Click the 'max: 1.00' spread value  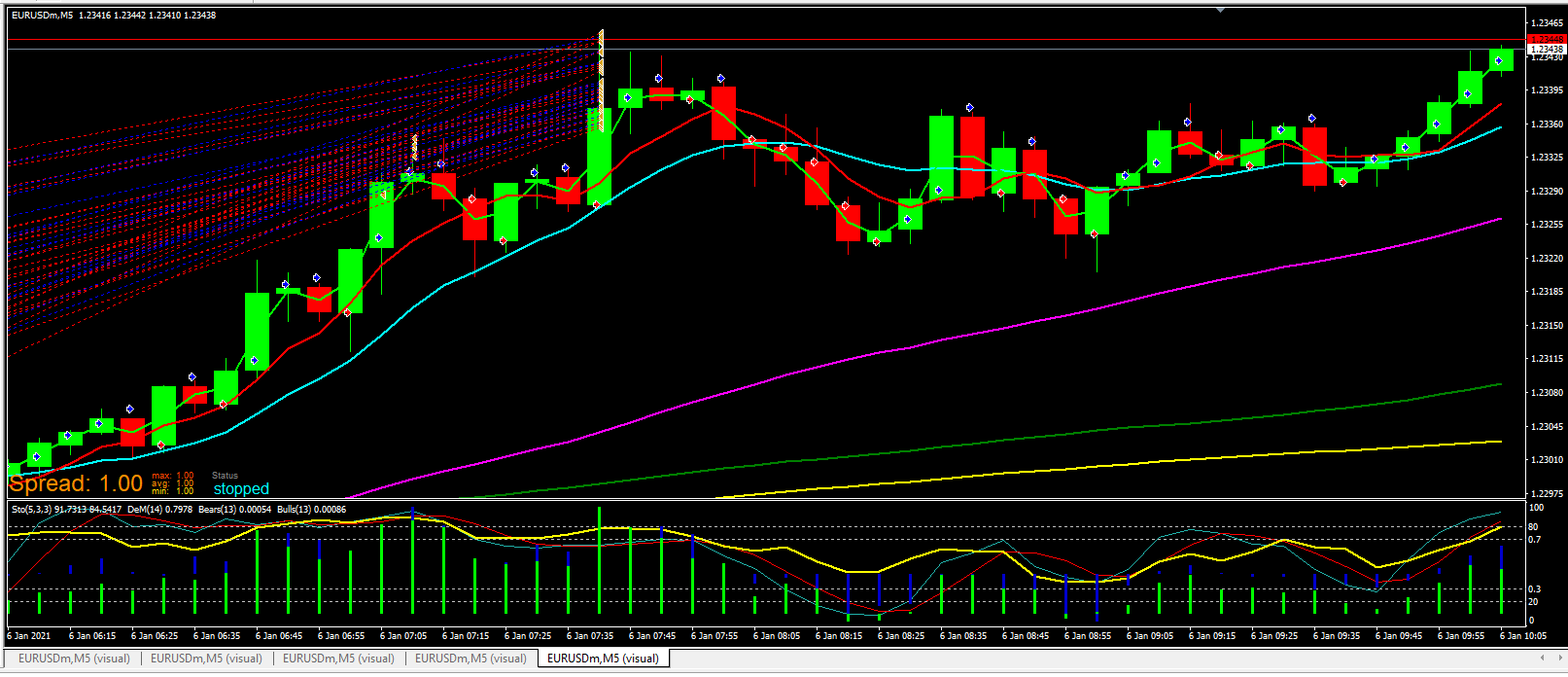[x=173, y=476]
